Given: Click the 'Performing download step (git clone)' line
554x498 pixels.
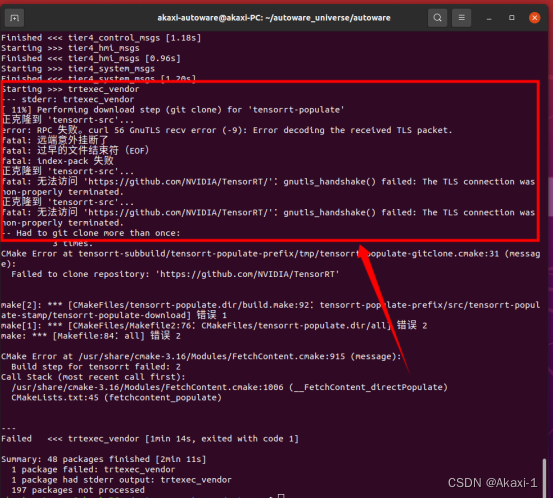Looking at the screenshot, I should 173,109.
